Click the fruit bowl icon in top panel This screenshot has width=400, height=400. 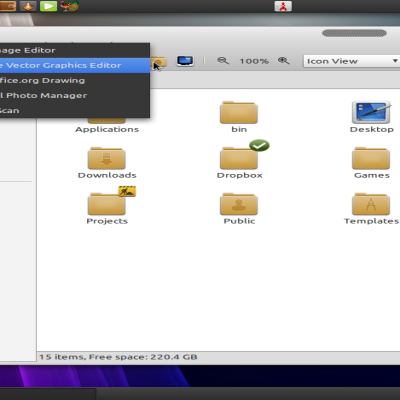(70, 6)
